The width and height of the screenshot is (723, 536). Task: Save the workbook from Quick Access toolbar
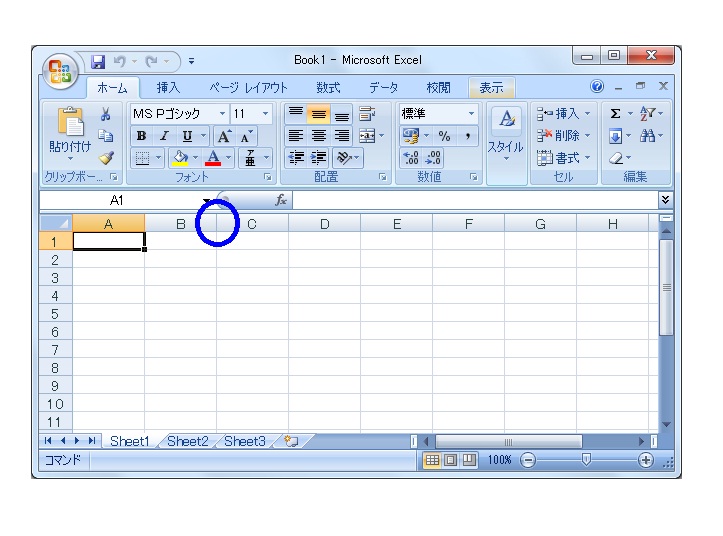click(x=97, y=61)
